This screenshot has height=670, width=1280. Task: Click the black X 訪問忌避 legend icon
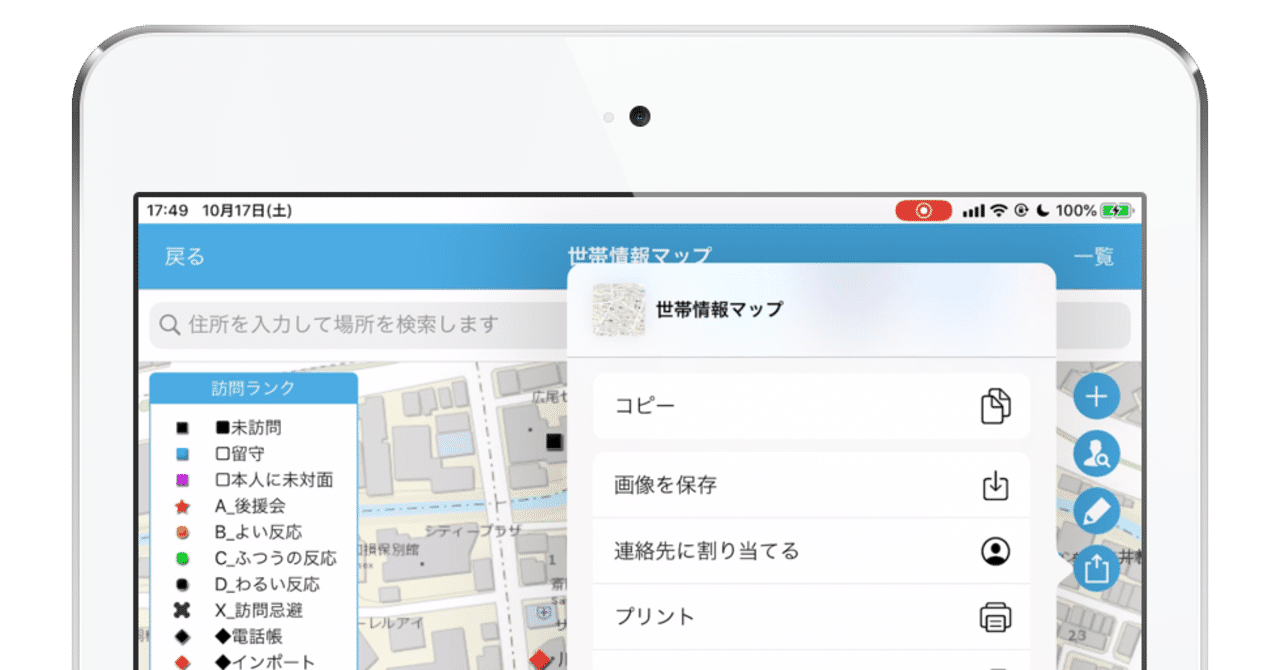pyautogui.click(x=182, y=610)
